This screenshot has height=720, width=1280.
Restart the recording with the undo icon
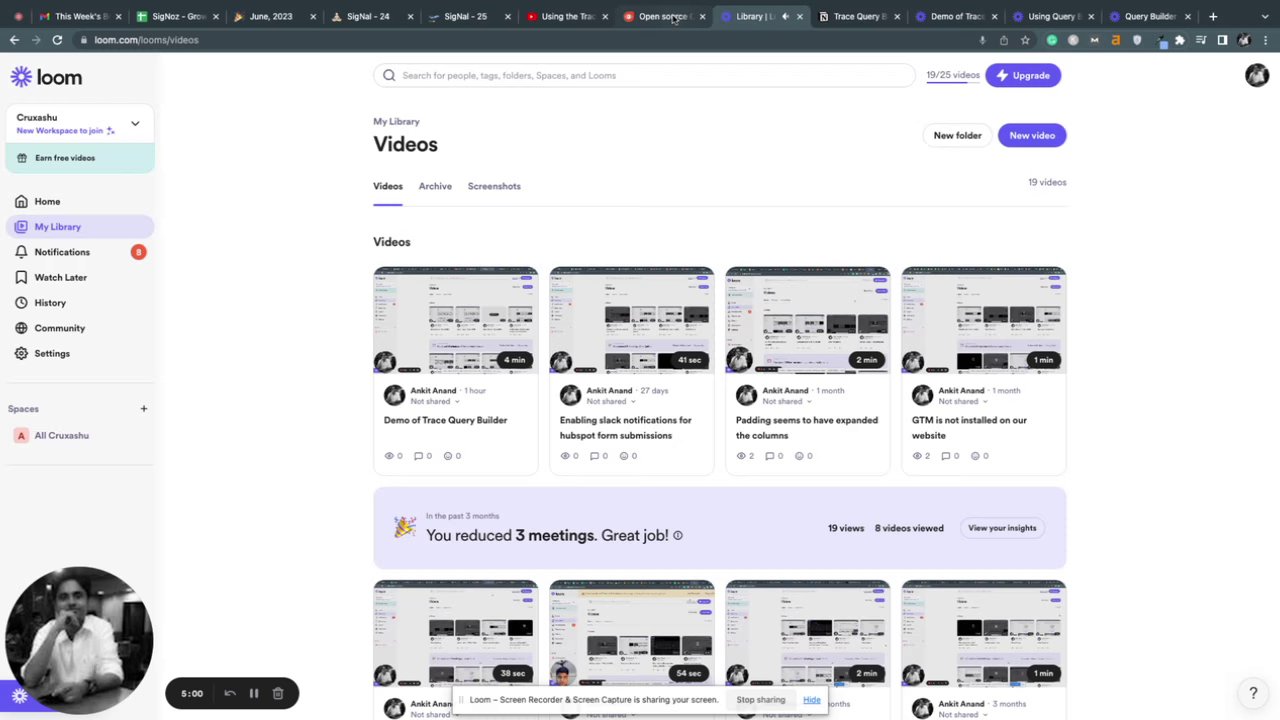(x=230, y=693)
